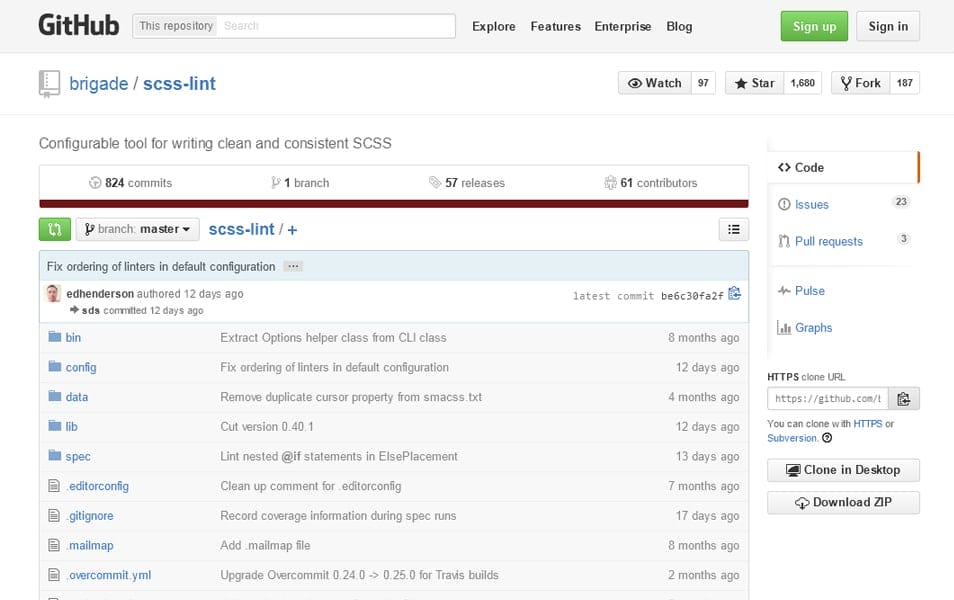Open the Explore menu
The image size is (954, 600).
[x=493, y=26]
